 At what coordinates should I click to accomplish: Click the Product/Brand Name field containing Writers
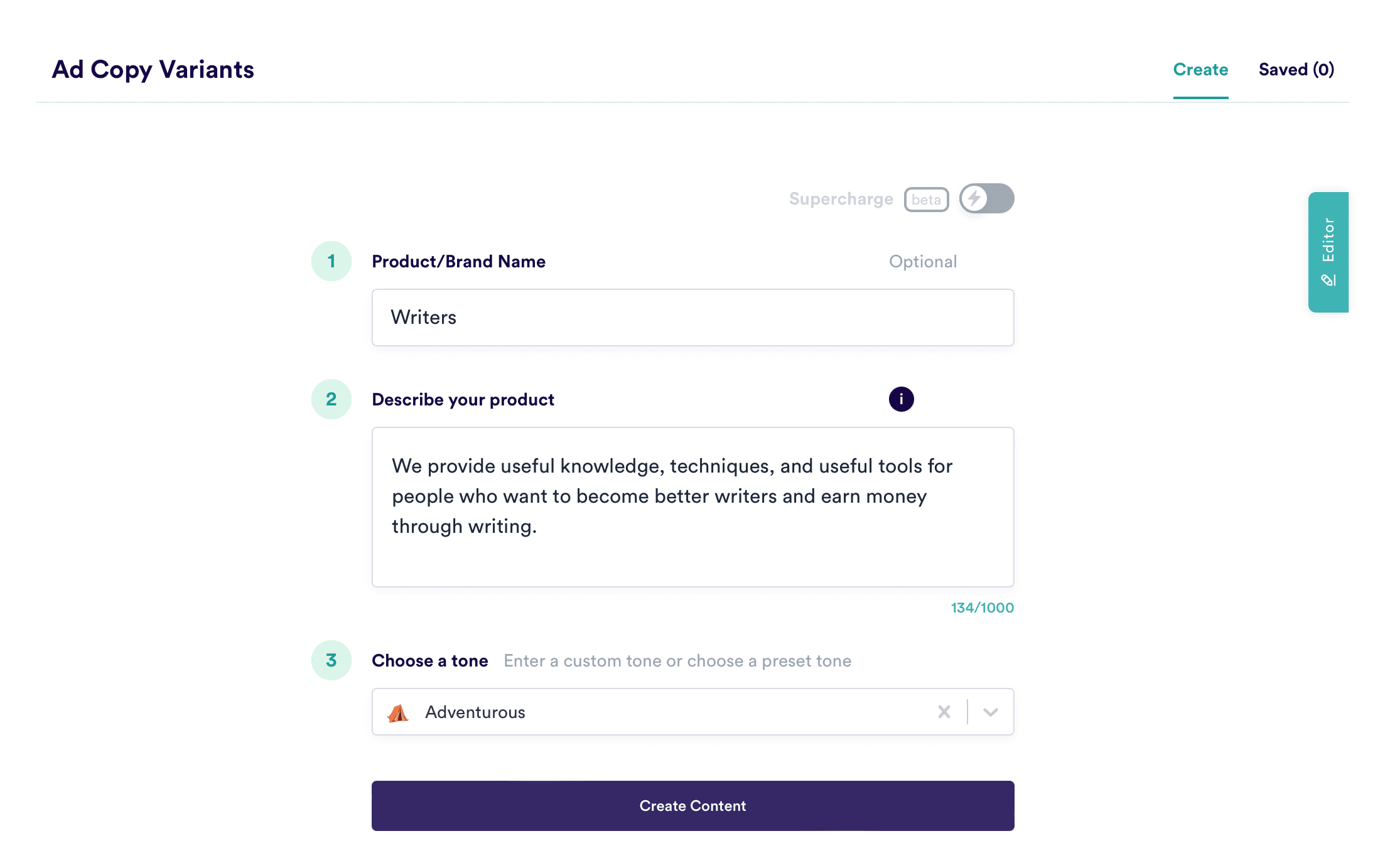click(x=692, y=318)
